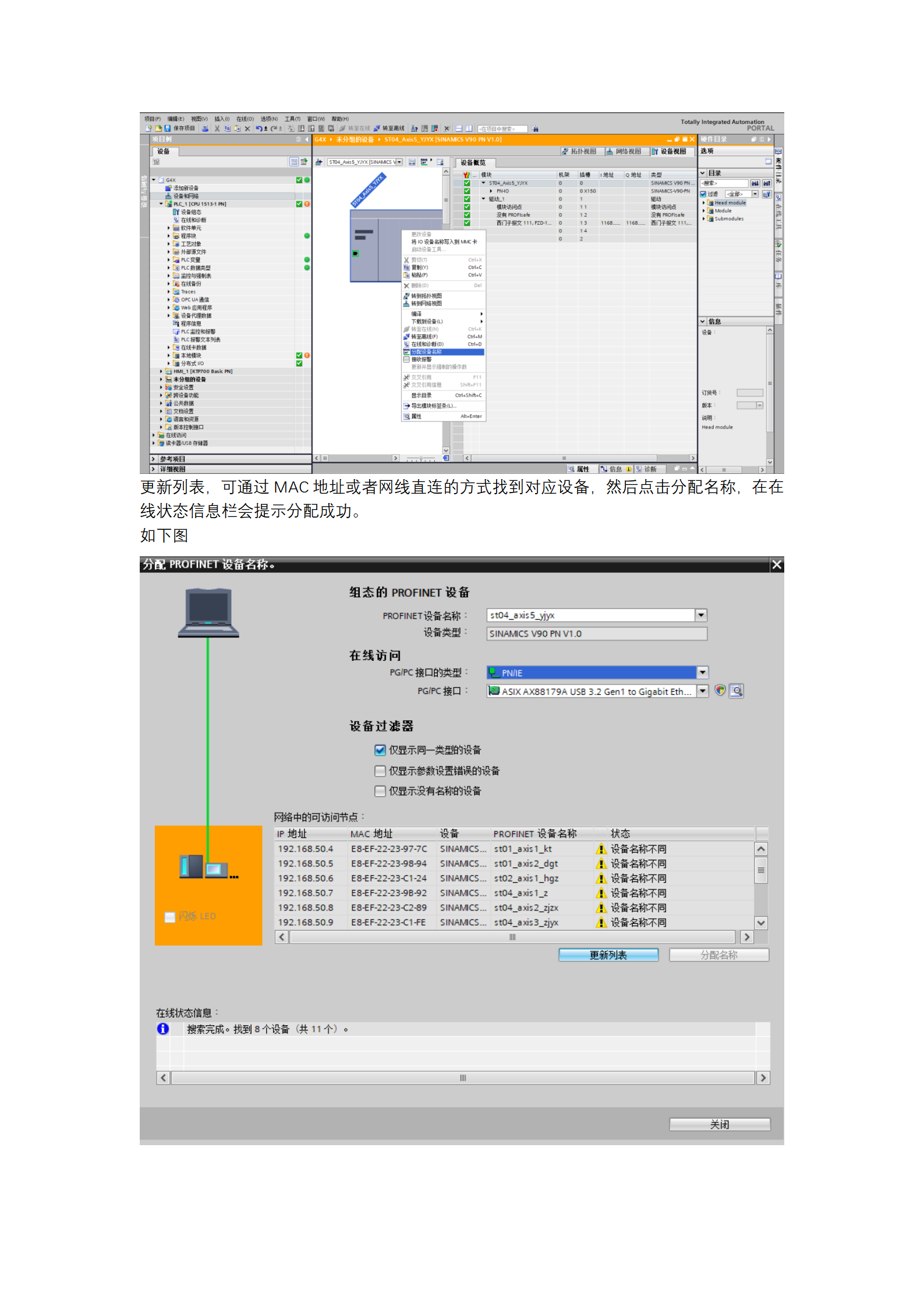
Task: Collapse the 目录 catalog section
Action: point(703,173)
